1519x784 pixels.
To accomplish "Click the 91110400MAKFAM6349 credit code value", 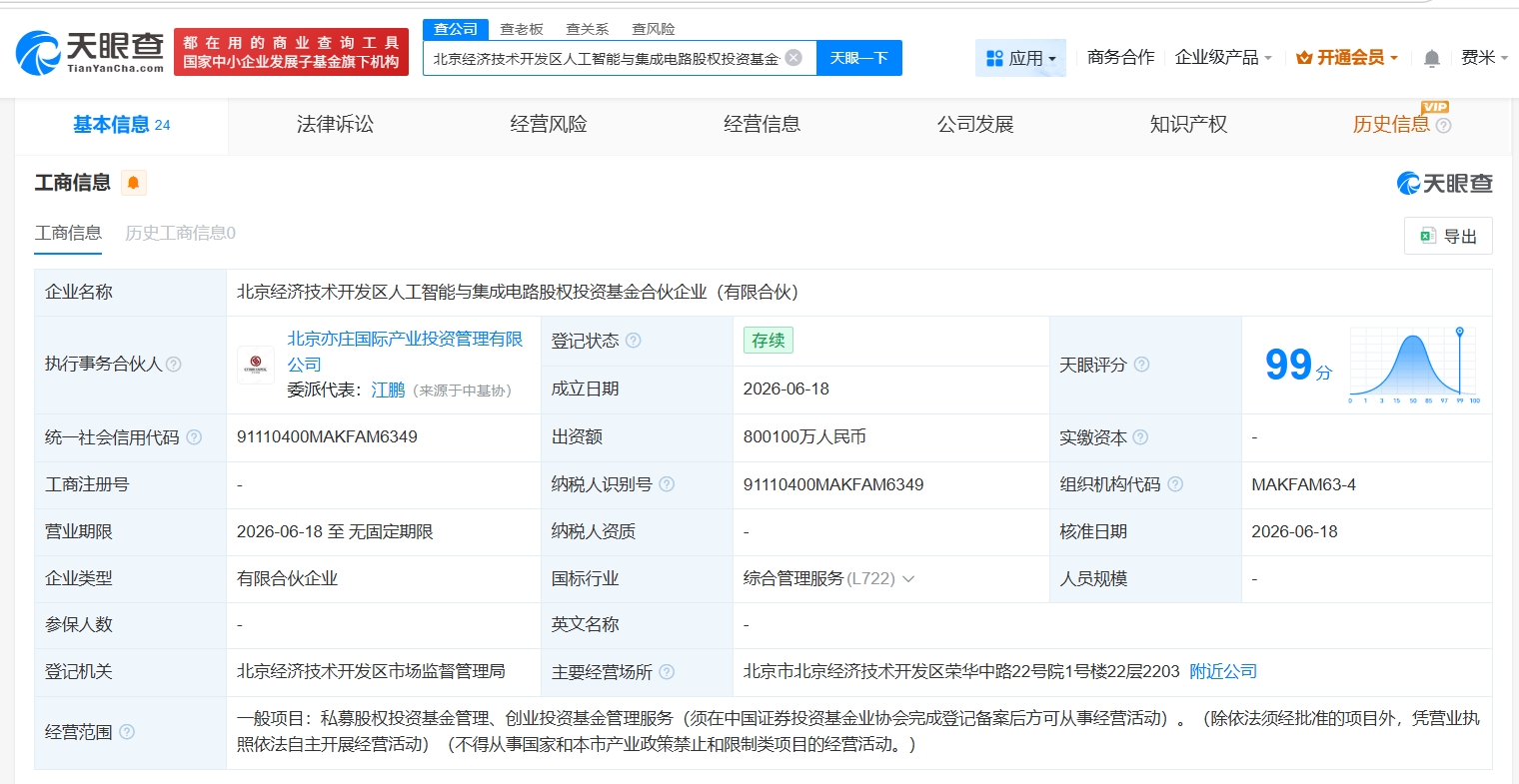I will click(x=327, y=437).
